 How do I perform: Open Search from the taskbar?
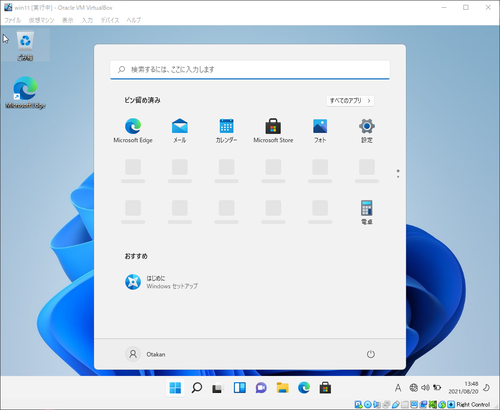(x=197, y=388)
